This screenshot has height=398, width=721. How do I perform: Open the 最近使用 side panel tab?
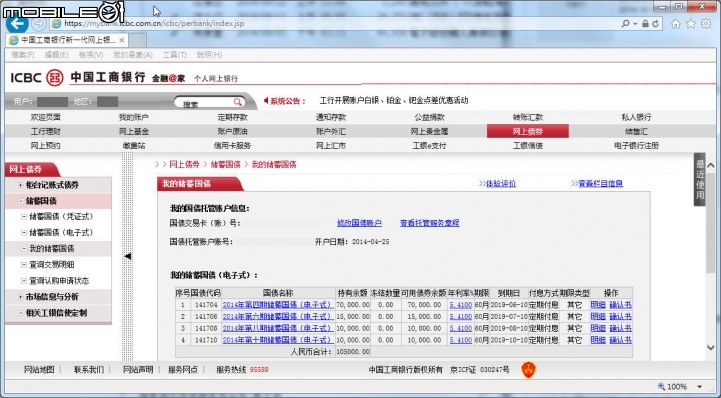click(x=699, y=180)
